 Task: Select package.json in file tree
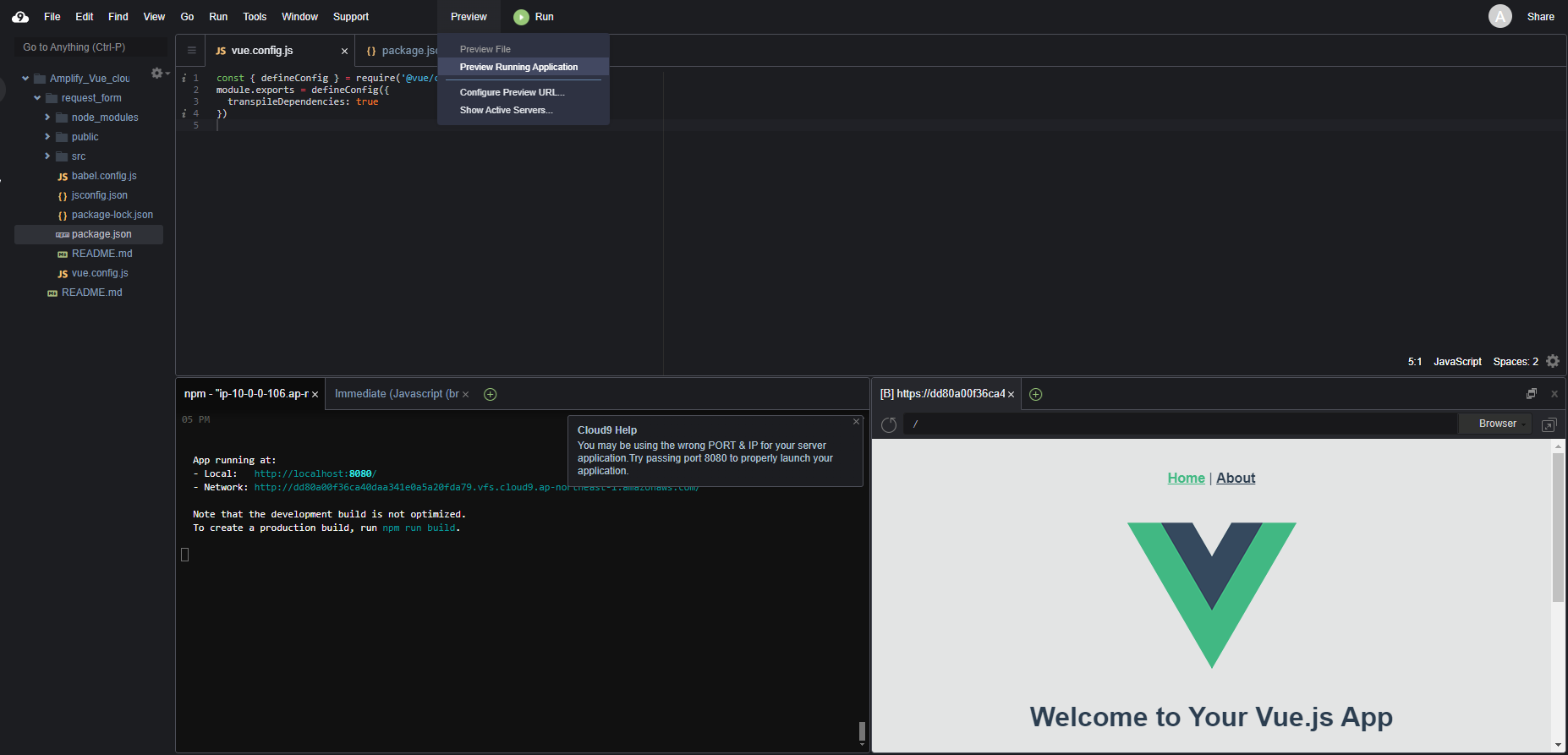(89, 234)
